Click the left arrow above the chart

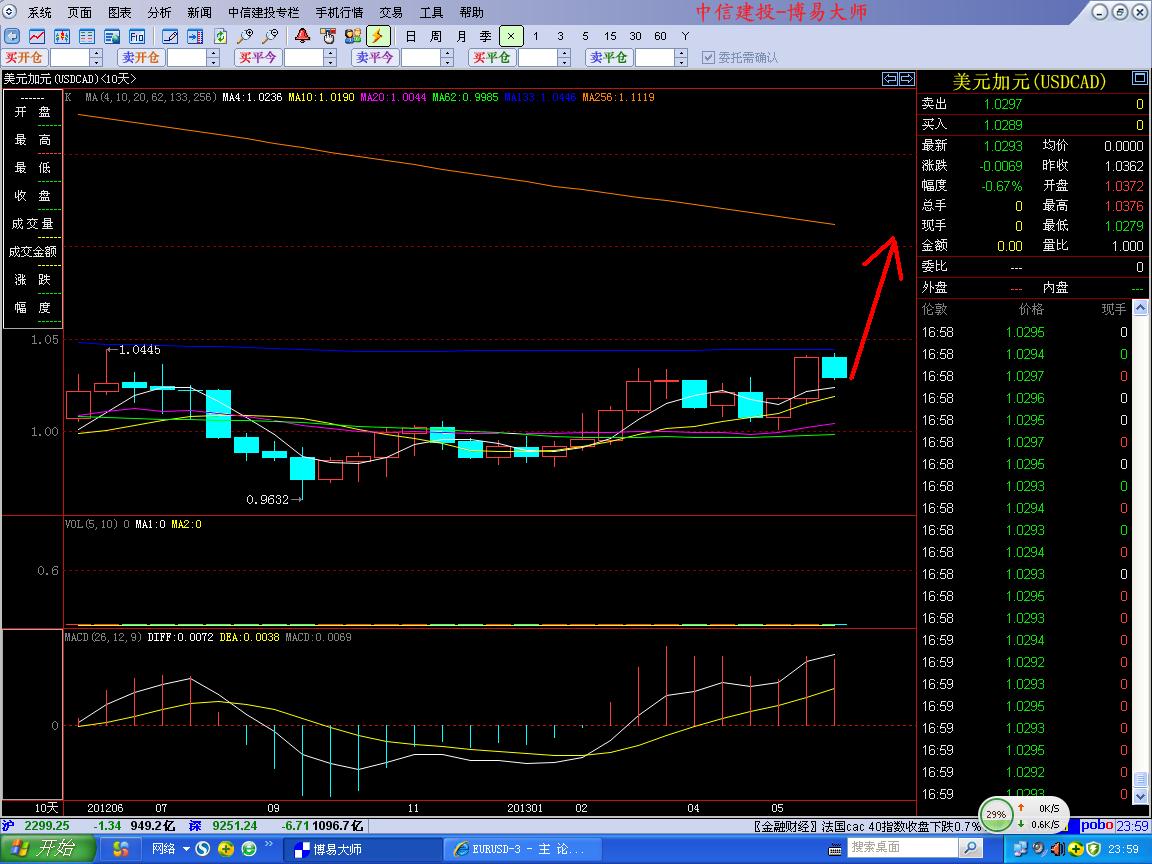890,79
